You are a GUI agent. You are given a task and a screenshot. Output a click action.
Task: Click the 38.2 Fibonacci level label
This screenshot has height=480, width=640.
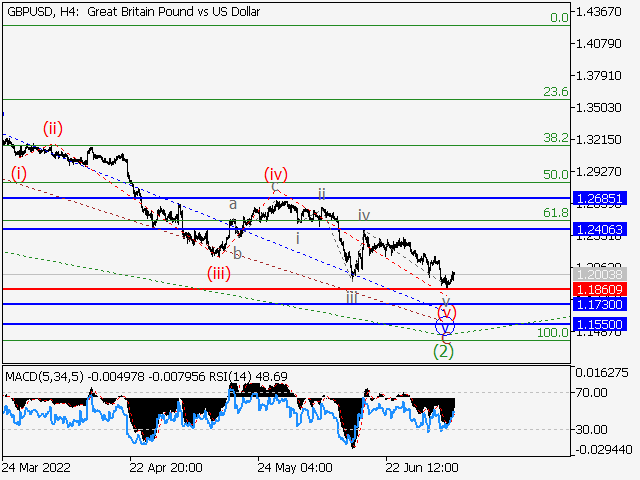[556, 138]
